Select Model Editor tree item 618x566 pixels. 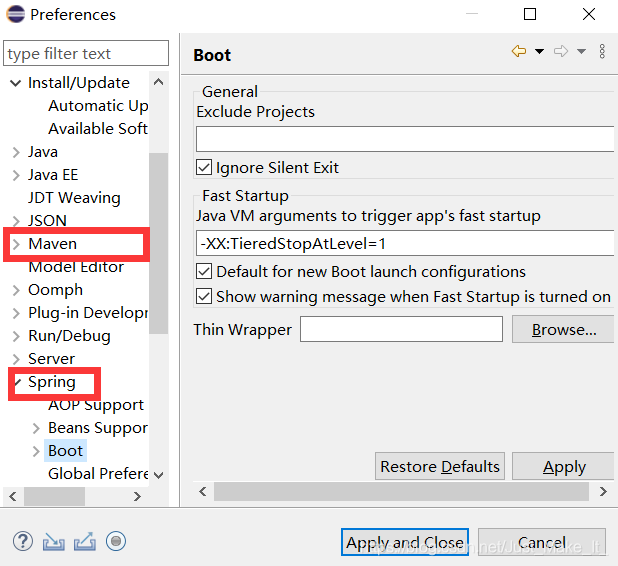[x=76, y=267]
